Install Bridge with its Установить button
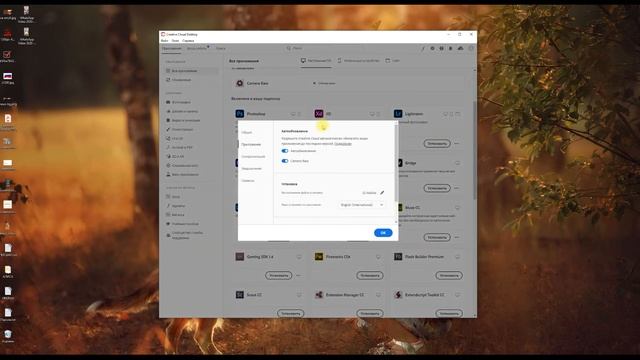 (x=437, y=188)
